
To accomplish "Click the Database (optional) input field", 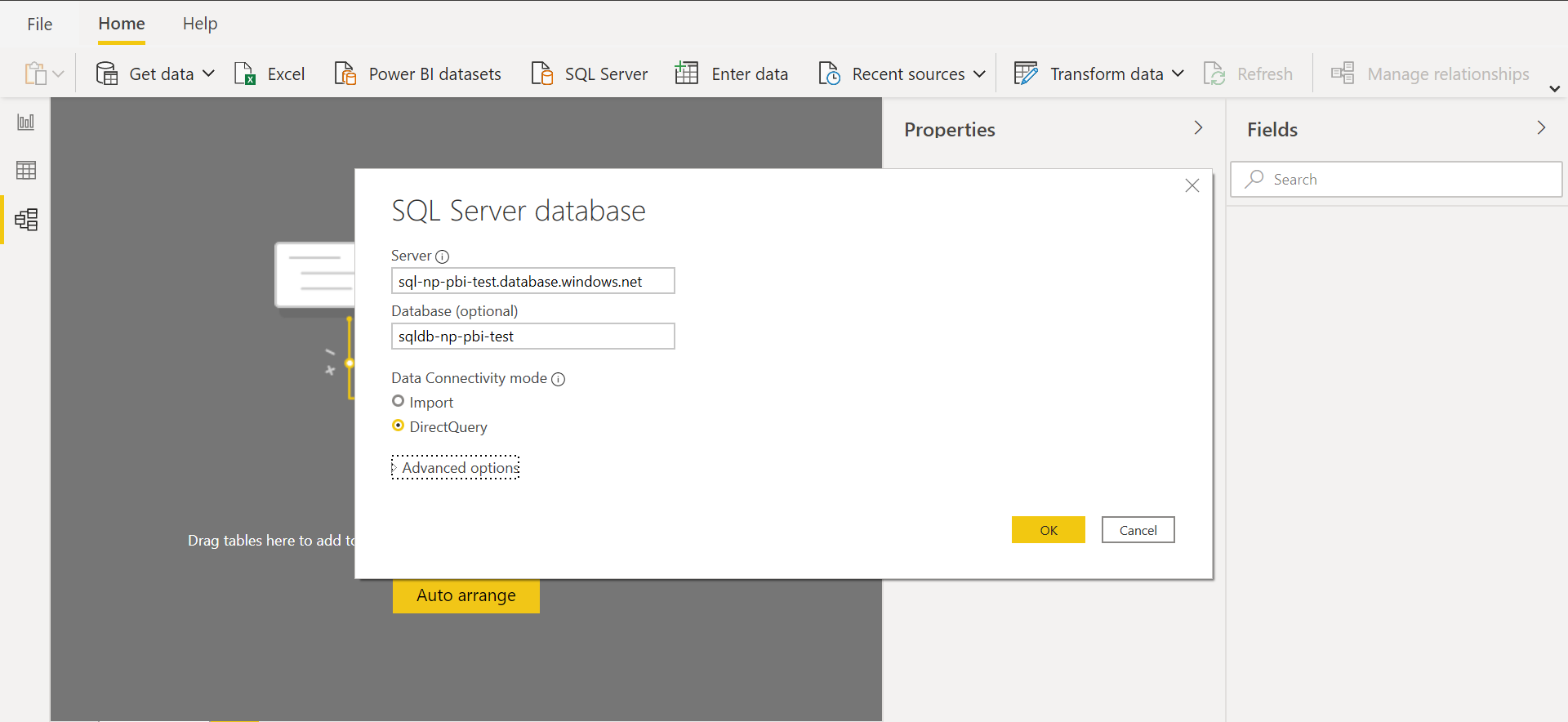I will point(533,336).
